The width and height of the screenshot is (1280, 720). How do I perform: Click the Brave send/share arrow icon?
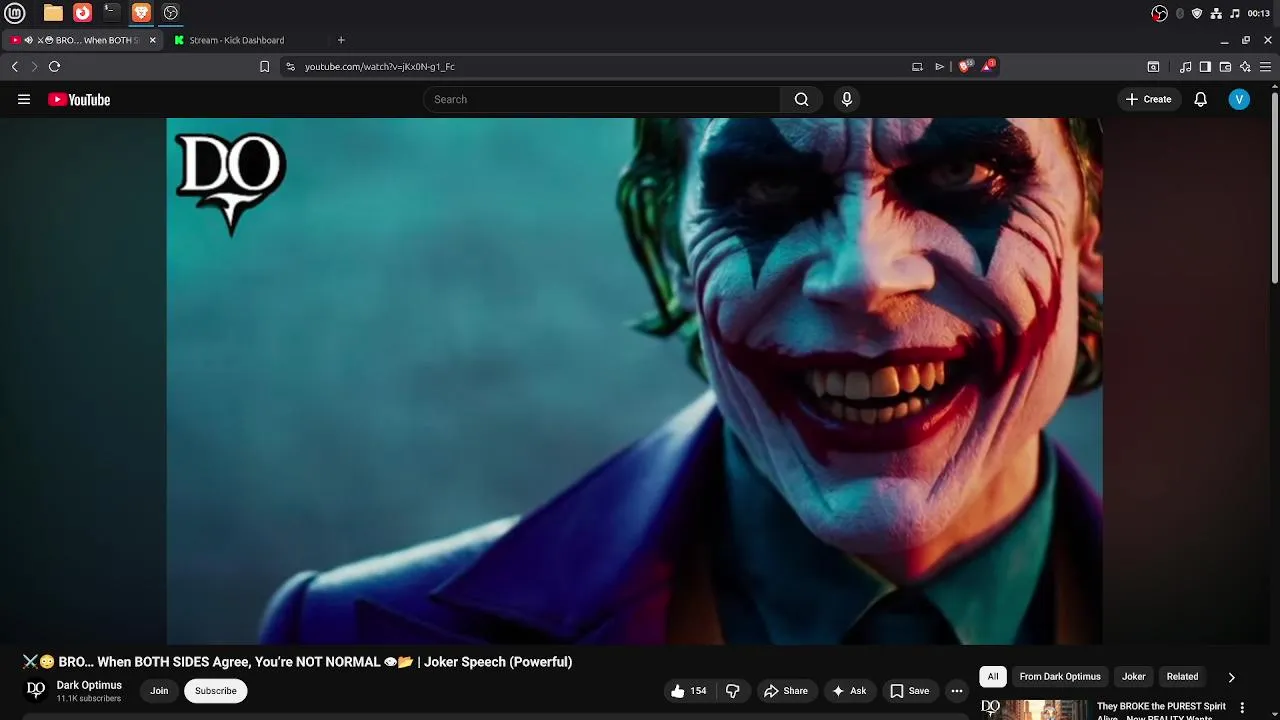tap(939, 66)
